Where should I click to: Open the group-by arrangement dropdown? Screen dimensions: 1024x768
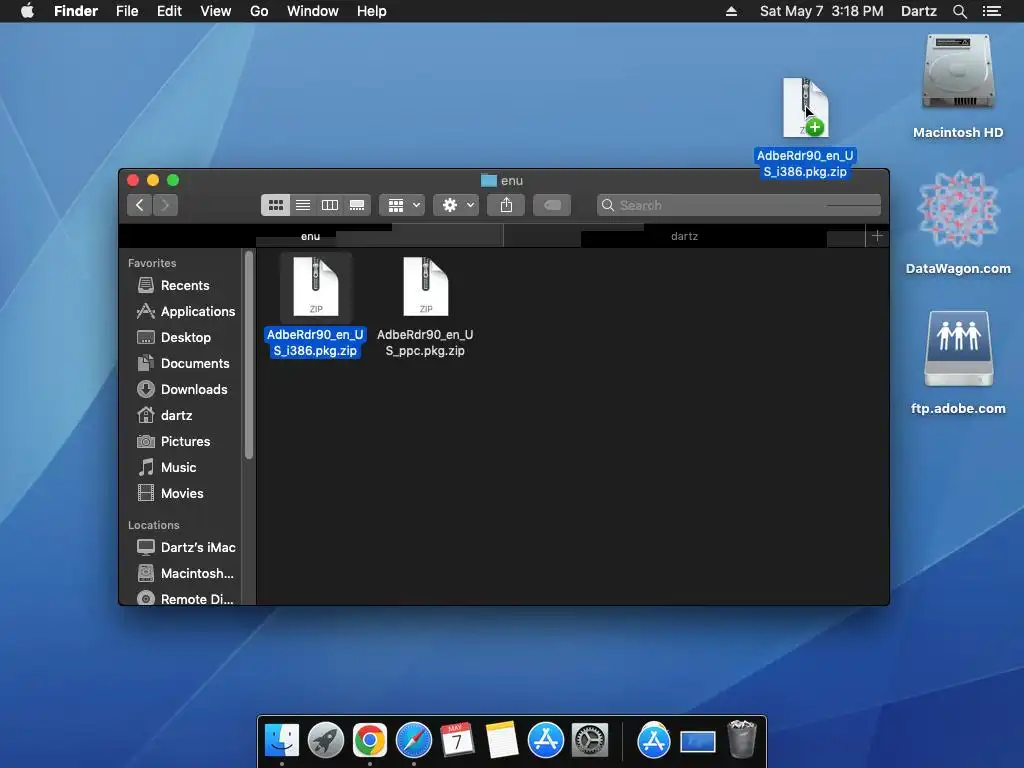(402, 205)
